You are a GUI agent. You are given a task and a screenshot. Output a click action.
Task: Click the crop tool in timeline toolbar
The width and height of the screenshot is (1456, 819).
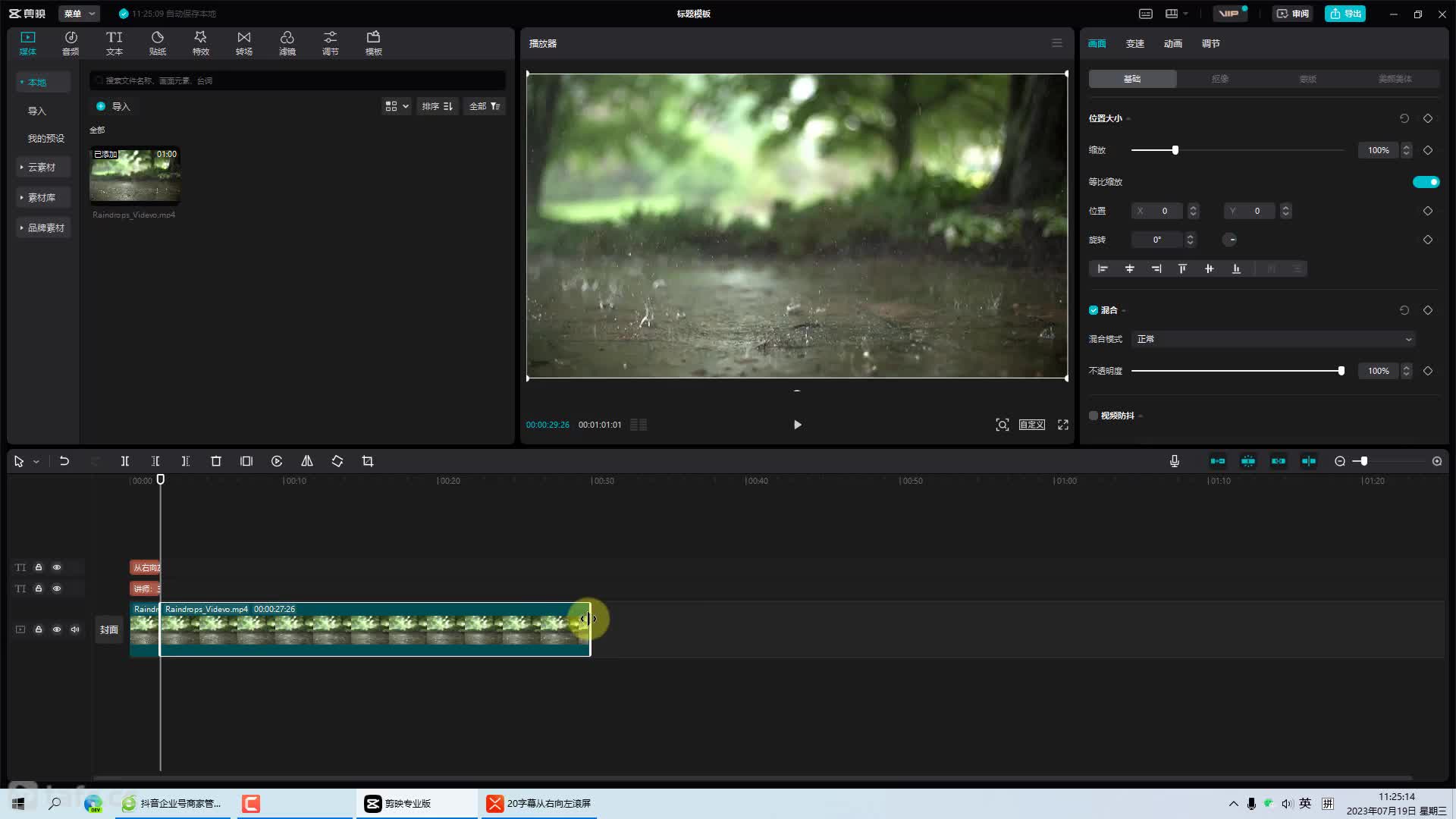click(x=368, y=461)
